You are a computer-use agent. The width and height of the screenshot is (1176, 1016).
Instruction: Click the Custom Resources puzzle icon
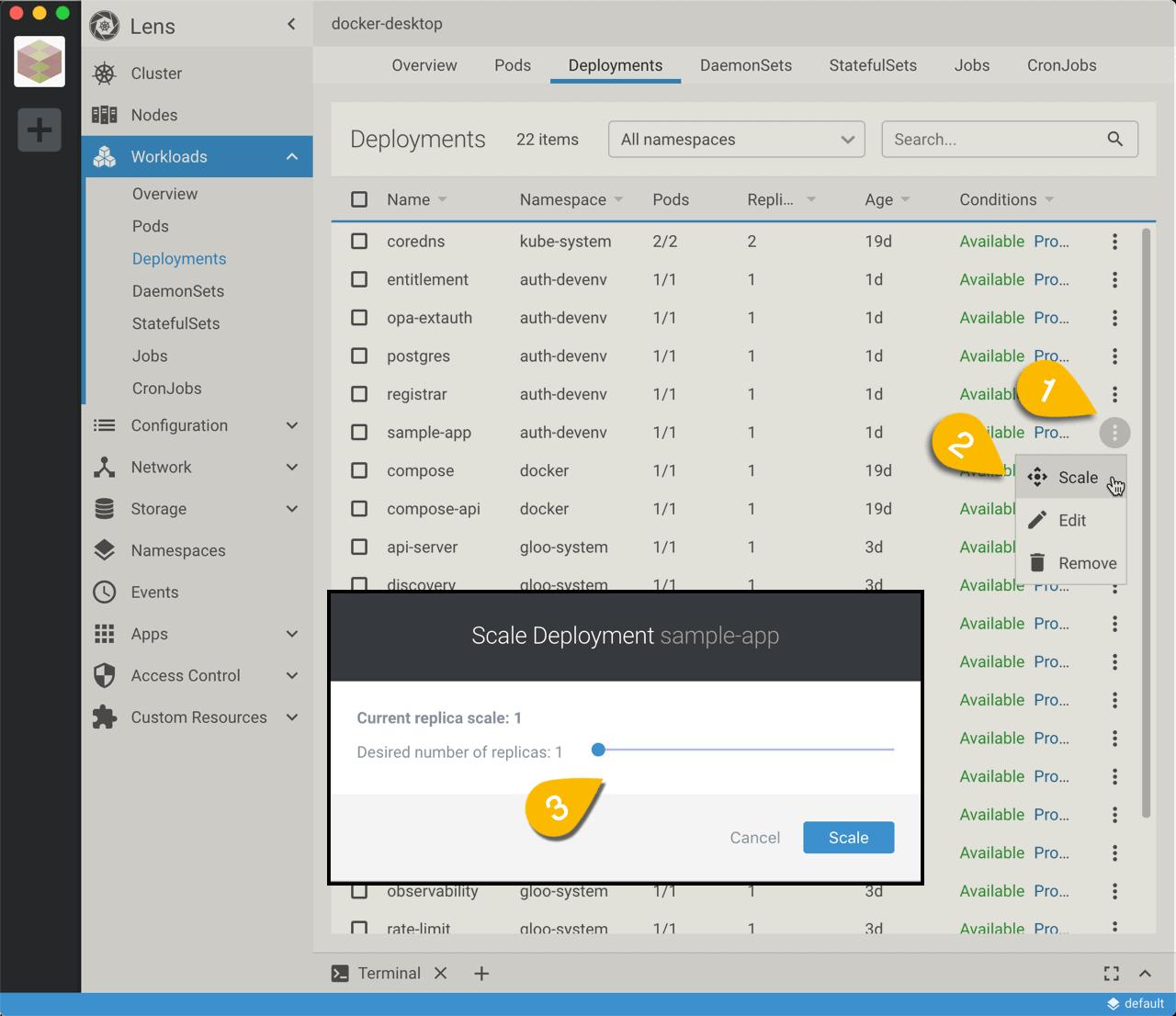click(x=105, y=717)
